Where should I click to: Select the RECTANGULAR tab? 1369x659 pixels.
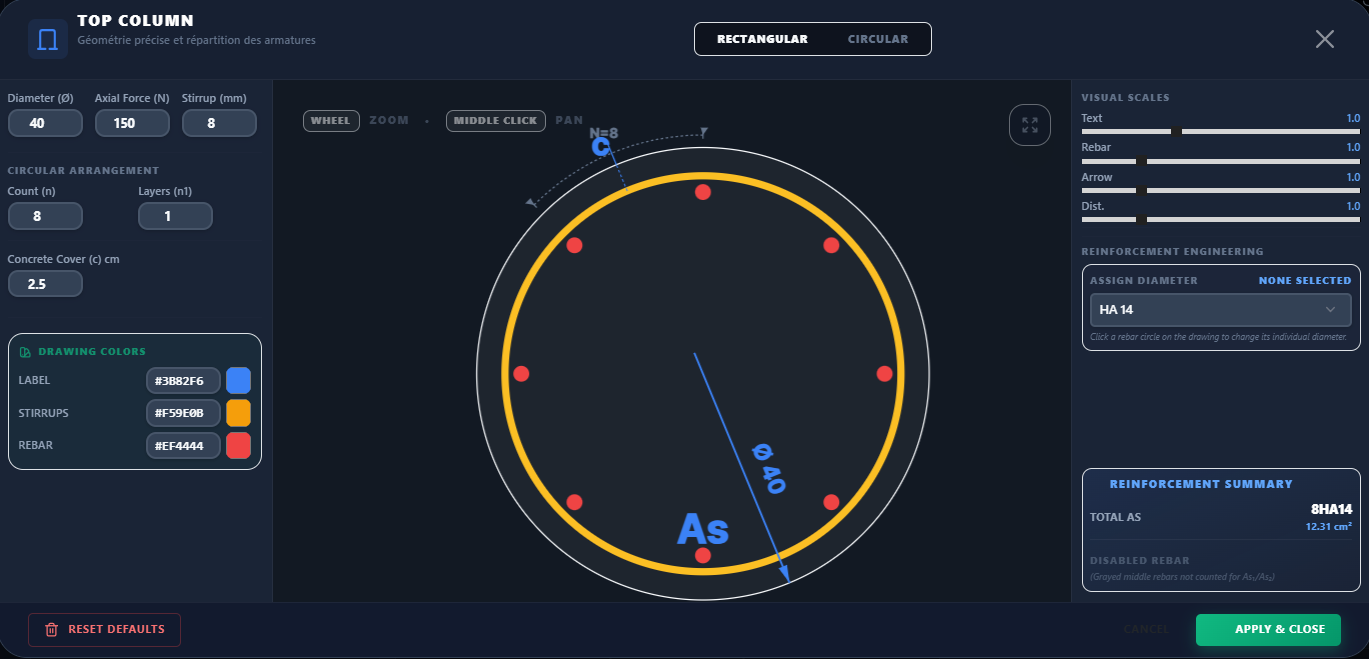(x=761, y=39)
